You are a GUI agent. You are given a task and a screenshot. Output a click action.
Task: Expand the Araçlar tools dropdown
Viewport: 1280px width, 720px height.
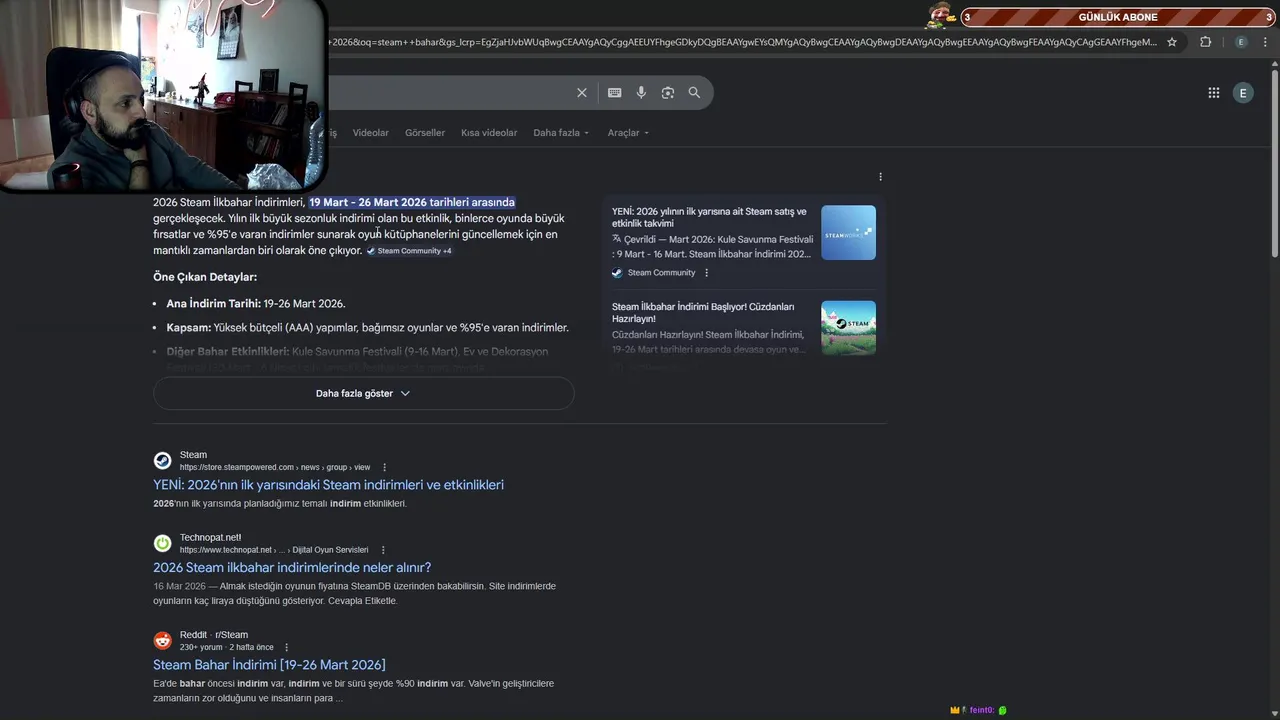pos(628,133)
